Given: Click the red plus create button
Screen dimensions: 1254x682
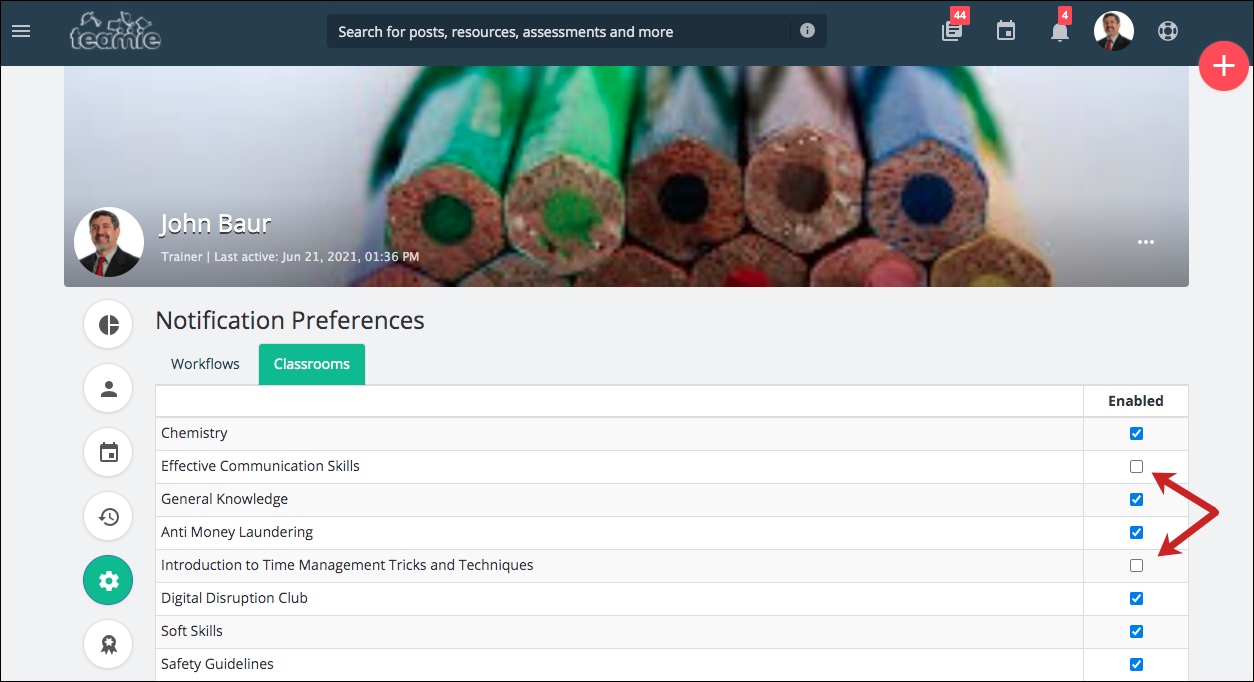Looking at the screenshot, I should click(x=1224, y=66).
